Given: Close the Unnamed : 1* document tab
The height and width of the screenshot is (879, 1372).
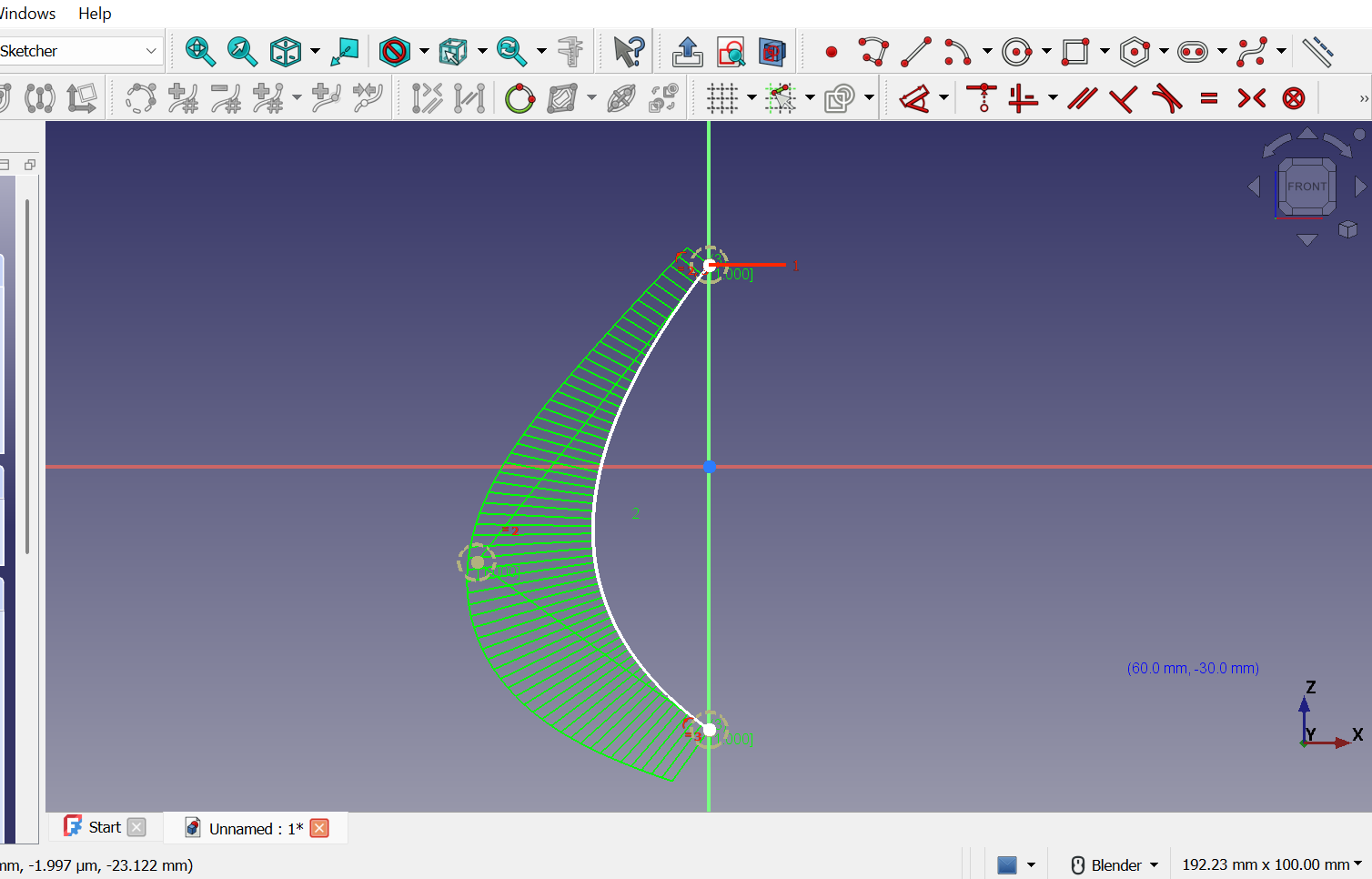Looking at the screenshot, I should (x=319, y=828).
